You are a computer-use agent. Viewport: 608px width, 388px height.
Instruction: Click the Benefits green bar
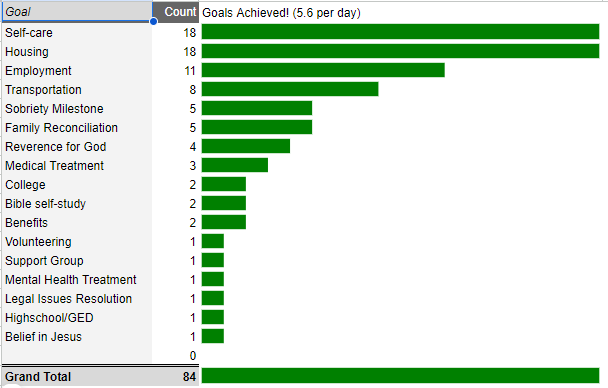[x=224, y=222]
